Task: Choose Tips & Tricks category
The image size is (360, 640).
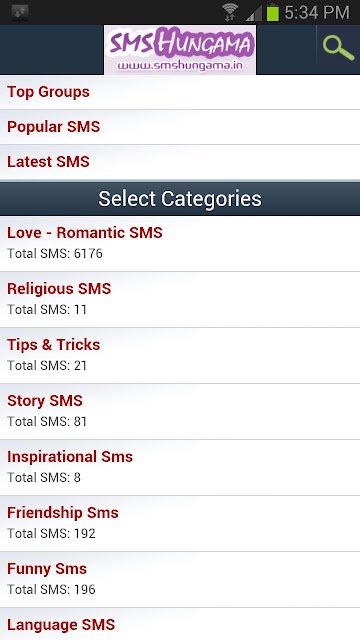Action: pyautogui.click(x=180, y=355)
